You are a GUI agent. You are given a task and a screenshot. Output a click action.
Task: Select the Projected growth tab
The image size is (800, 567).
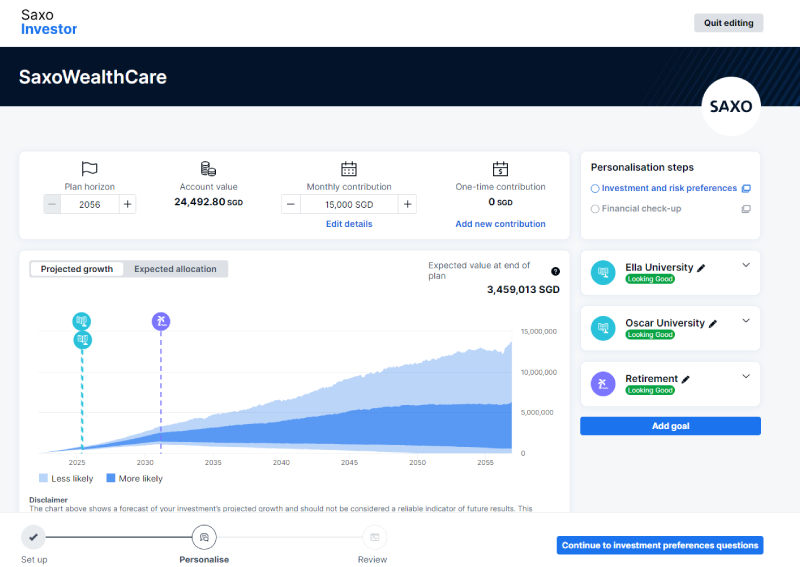pyautogui.click(x=77, y=269)
